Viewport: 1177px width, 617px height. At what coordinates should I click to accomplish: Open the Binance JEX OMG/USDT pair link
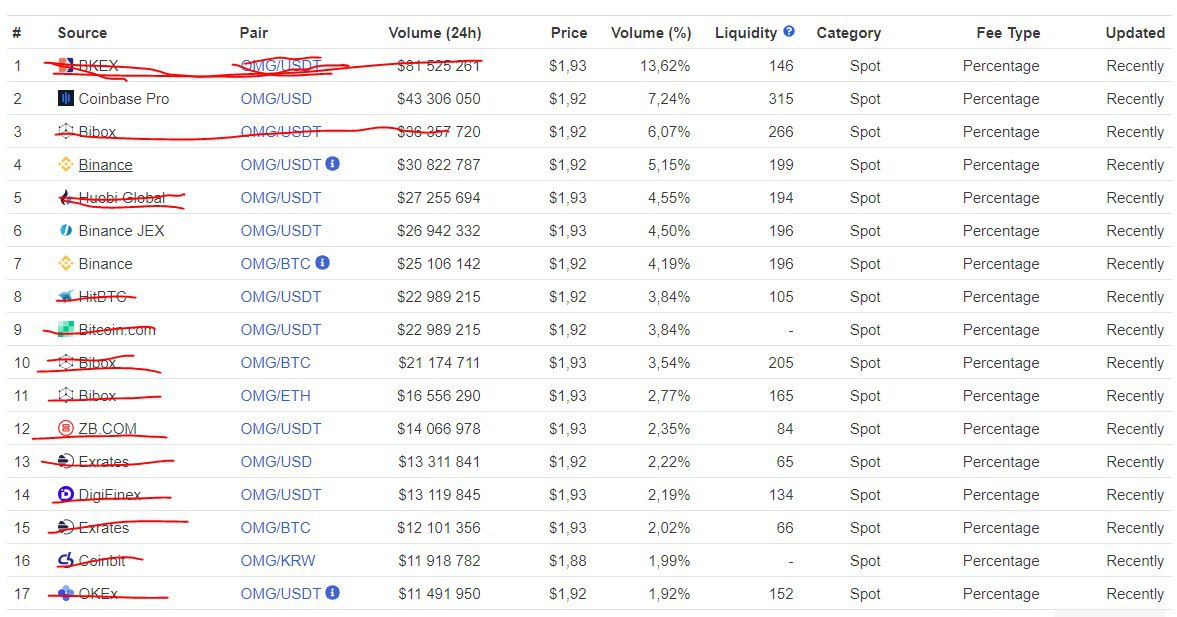pos(281,231)
